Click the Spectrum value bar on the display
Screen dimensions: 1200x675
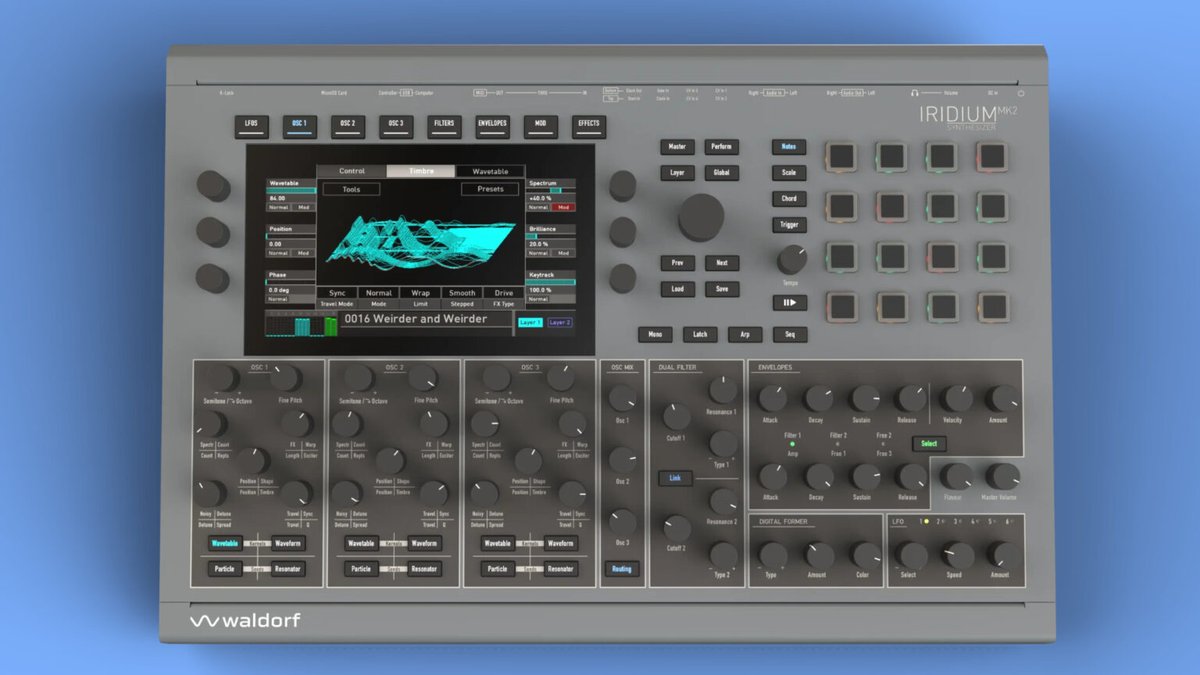552,190
